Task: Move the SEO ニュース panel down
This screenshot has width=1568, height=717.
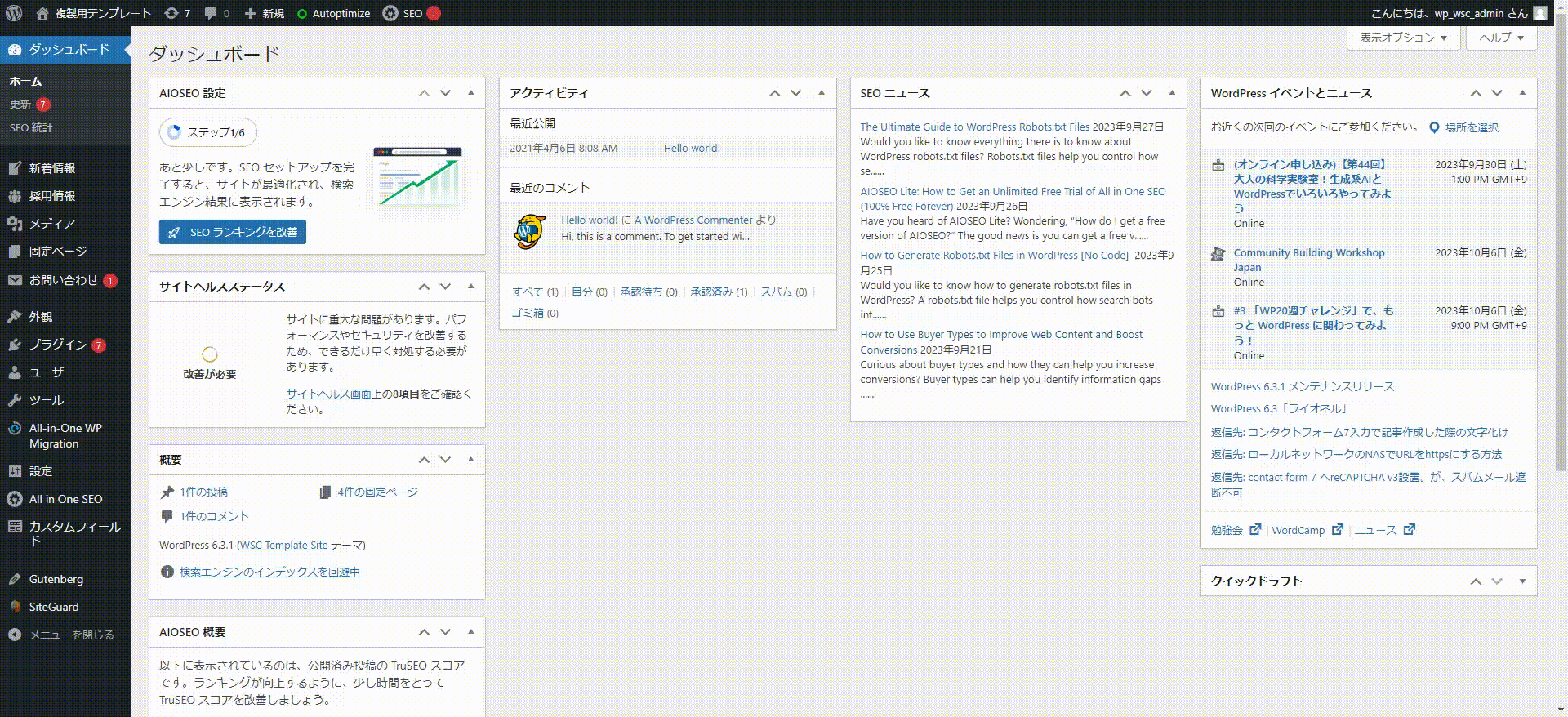Action: click(1147, 93)
